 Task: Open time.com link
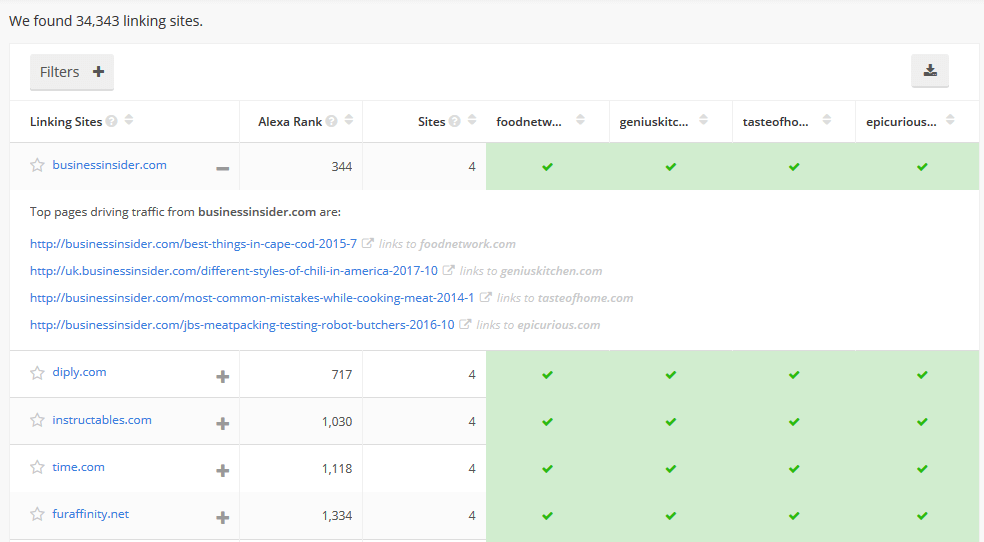tap(78, 467)
